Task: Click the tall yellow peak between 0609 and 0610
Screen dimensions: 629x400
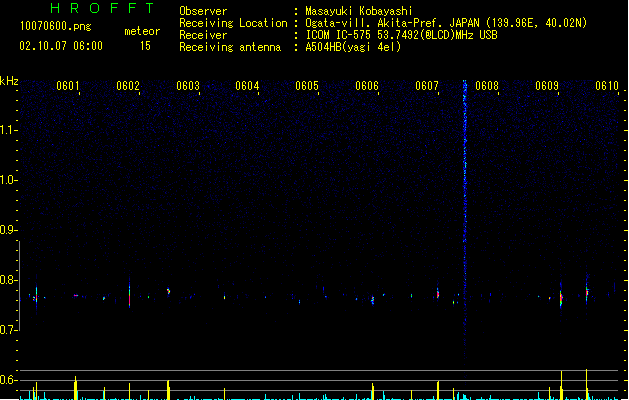Action: [586, 384]
